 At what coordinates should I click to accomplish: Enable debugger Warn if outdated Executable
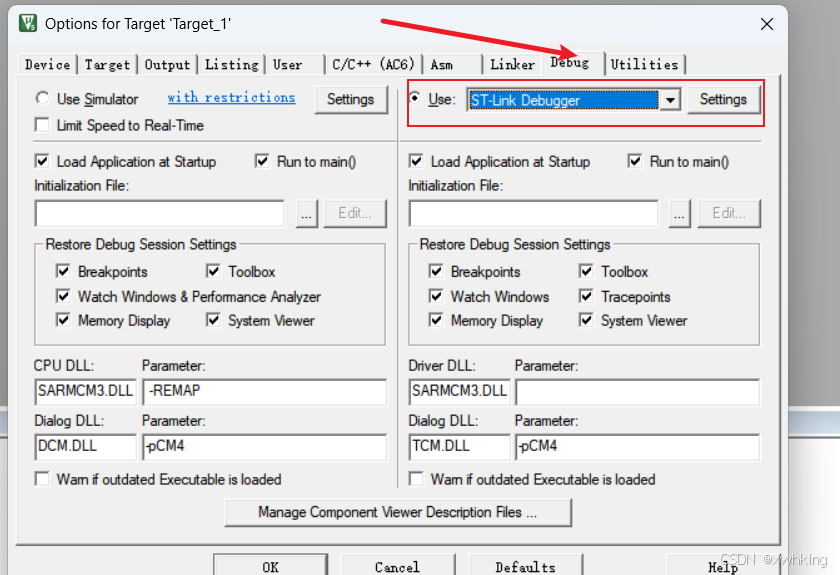click(x=416, y=479)
